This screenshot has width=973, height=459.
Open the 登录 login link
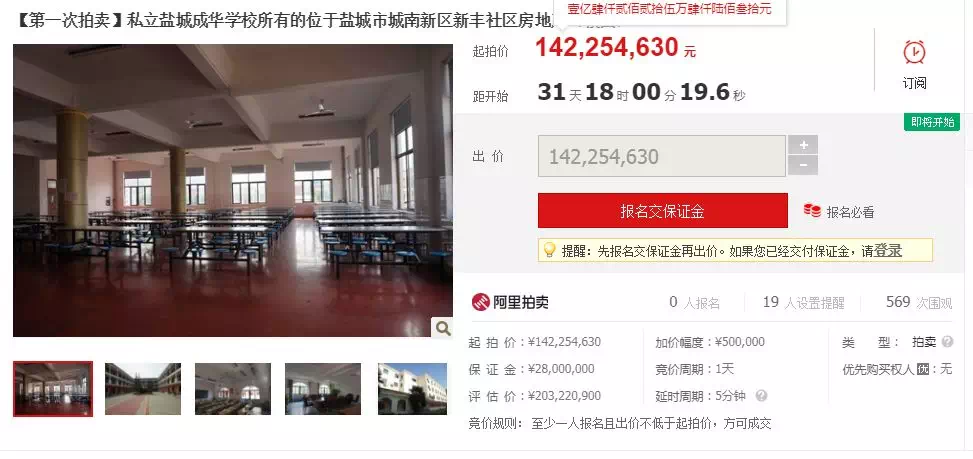(x=888, y=251)
